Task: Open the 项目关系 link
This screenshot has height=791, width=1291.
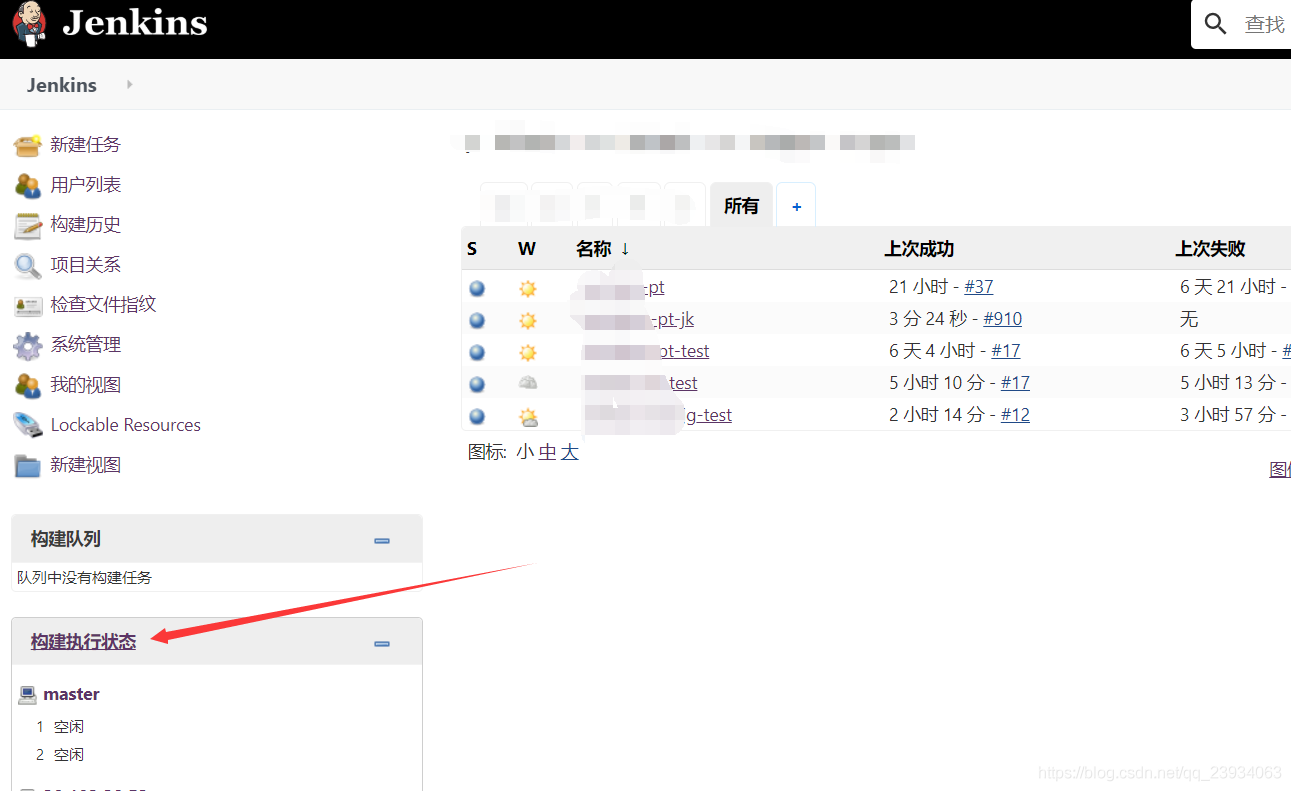Action: pos(86,265)
